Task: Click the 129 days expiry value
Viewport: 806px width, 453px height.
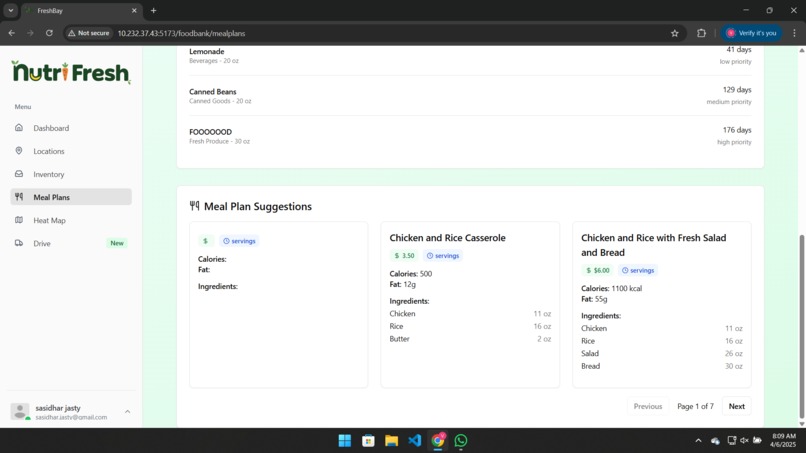Action: coord(737,89)
